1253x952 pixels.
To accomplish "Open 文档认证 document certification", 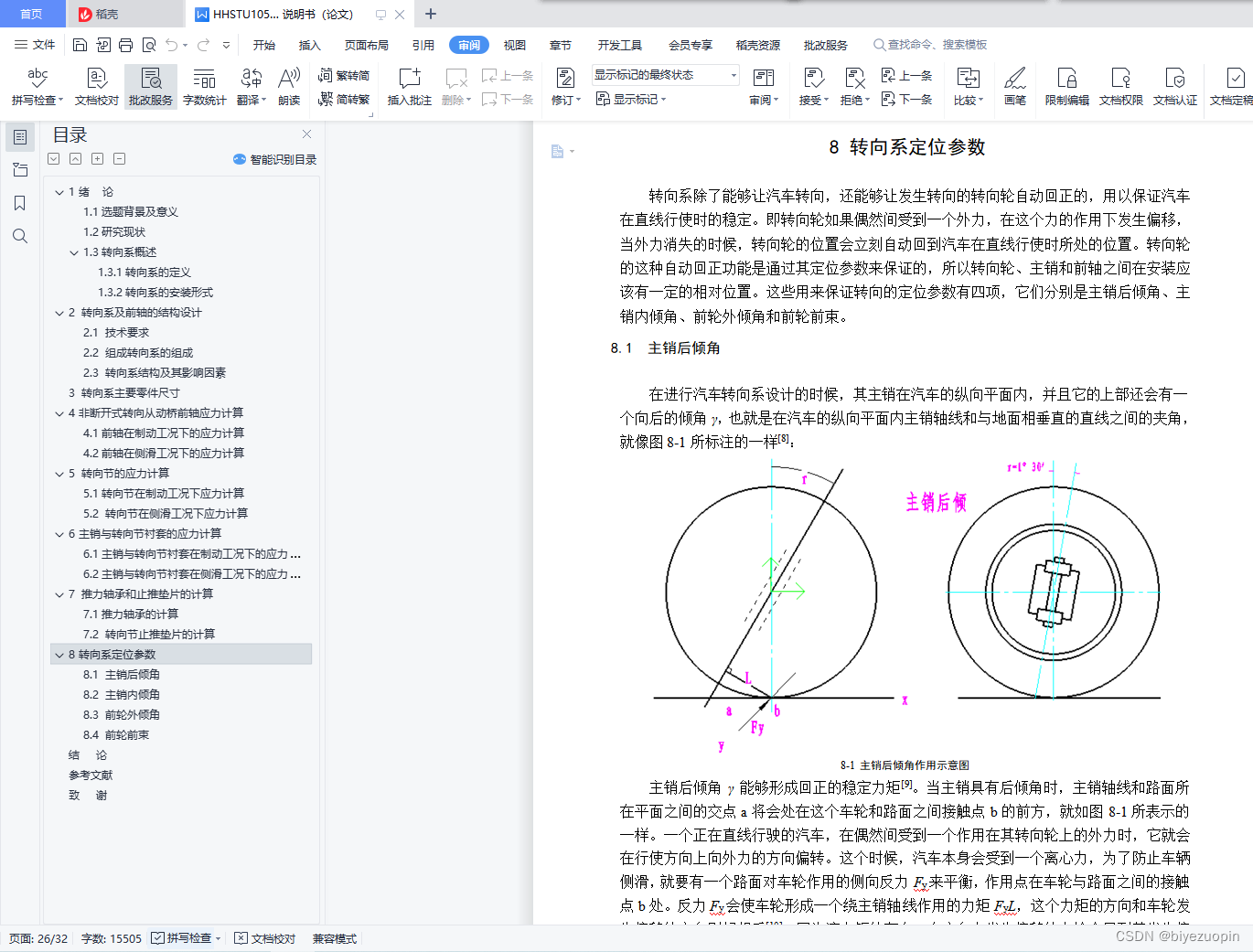I will 1175,87.
